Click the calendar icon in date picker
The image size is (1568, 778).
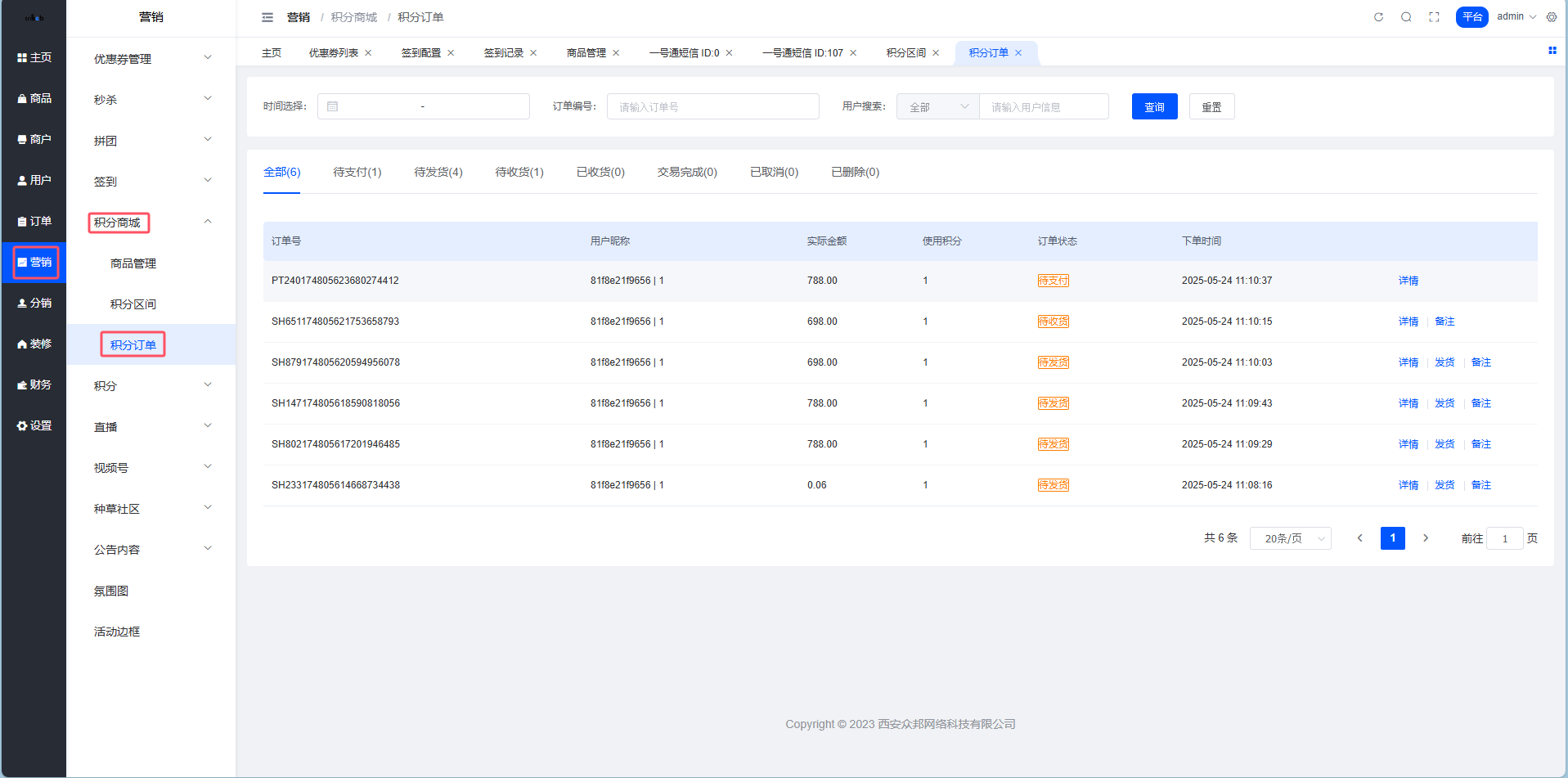pos(333,106)
